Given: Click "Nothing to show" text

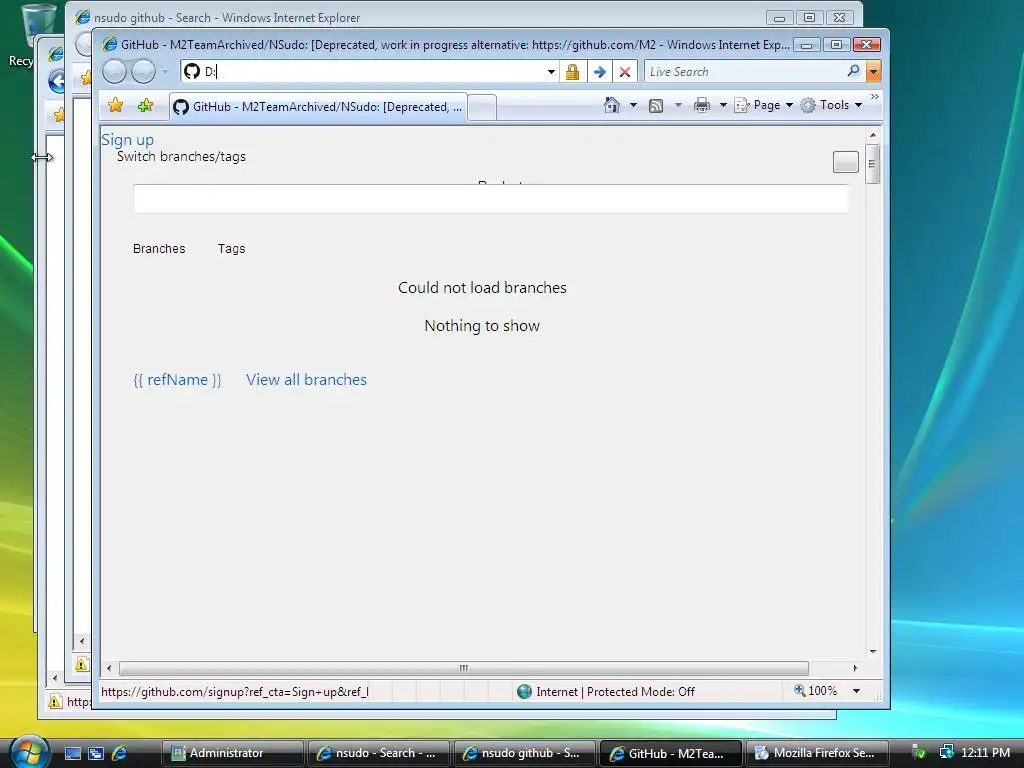Looking at the screenshot, I should coord(482,326).
